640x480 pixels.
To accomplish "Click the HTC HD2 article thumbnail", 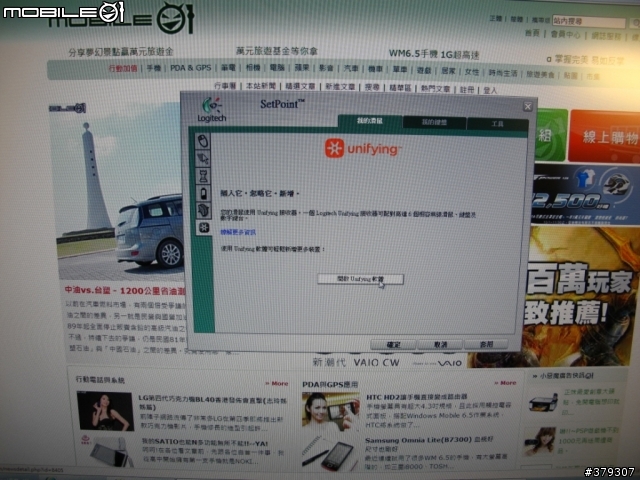I will click(x=331, y=411).
